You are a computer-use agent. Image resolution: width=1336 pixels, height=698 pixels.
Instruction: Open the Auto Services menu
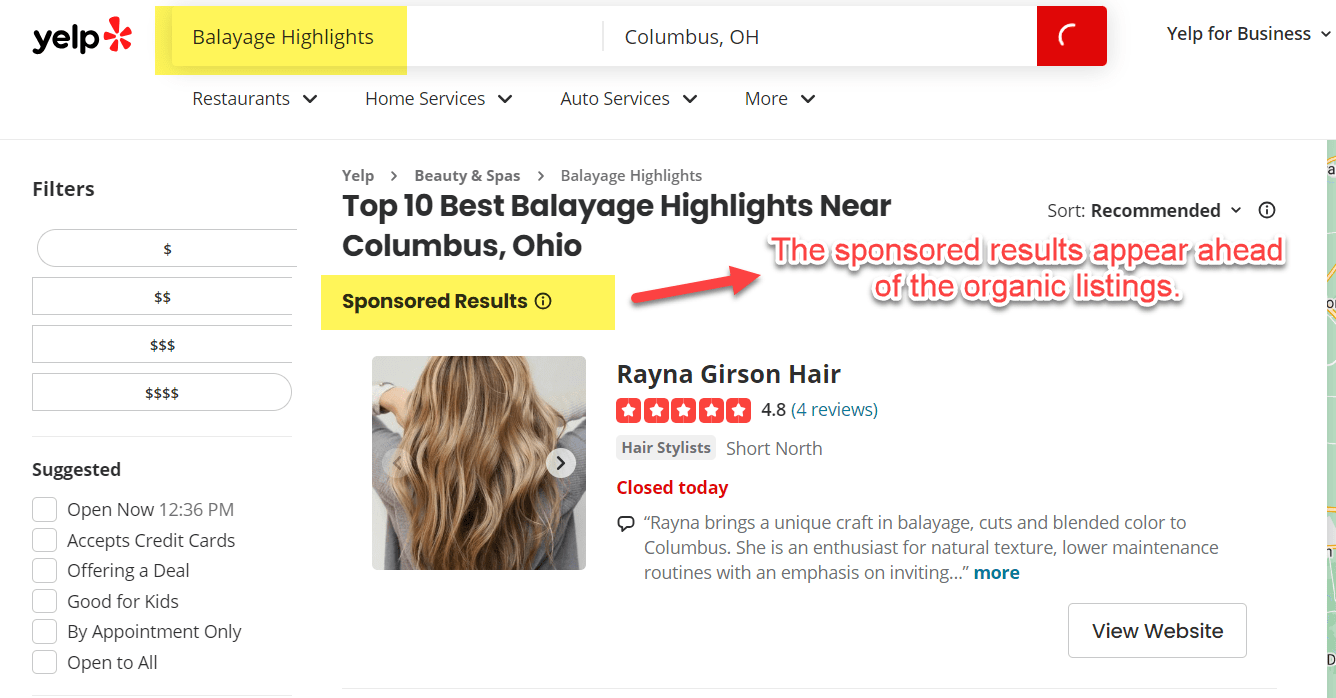(629, 99)
